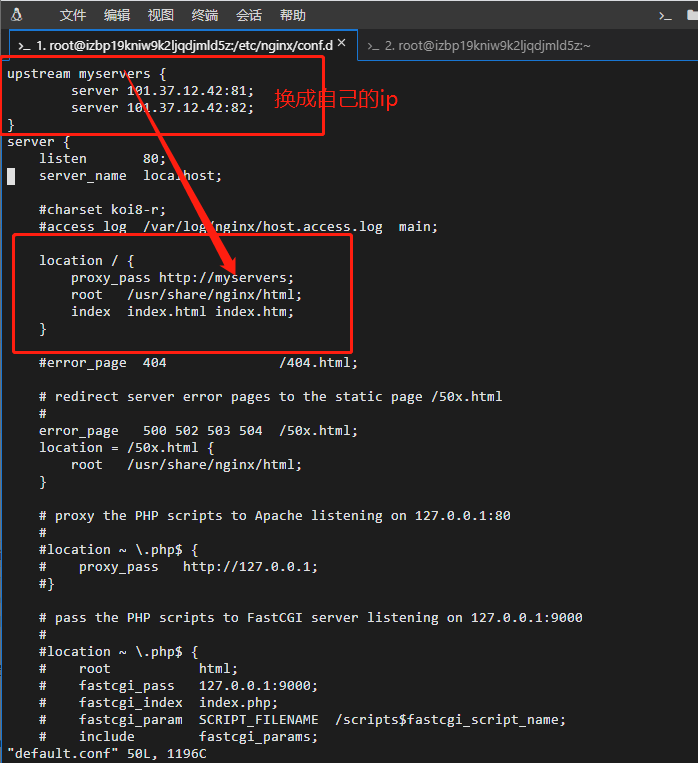Click '# fastcgi_pass 127.0.0.1:9000;' line
This screenshot has width=698, height=763.
tap(178, 686)
